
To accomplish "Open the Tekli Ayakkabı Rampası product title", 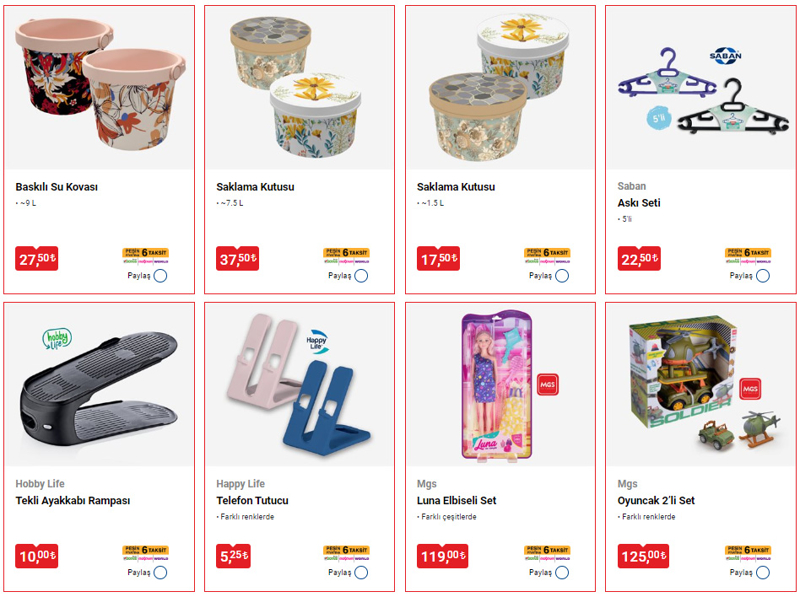I will 73,501.
